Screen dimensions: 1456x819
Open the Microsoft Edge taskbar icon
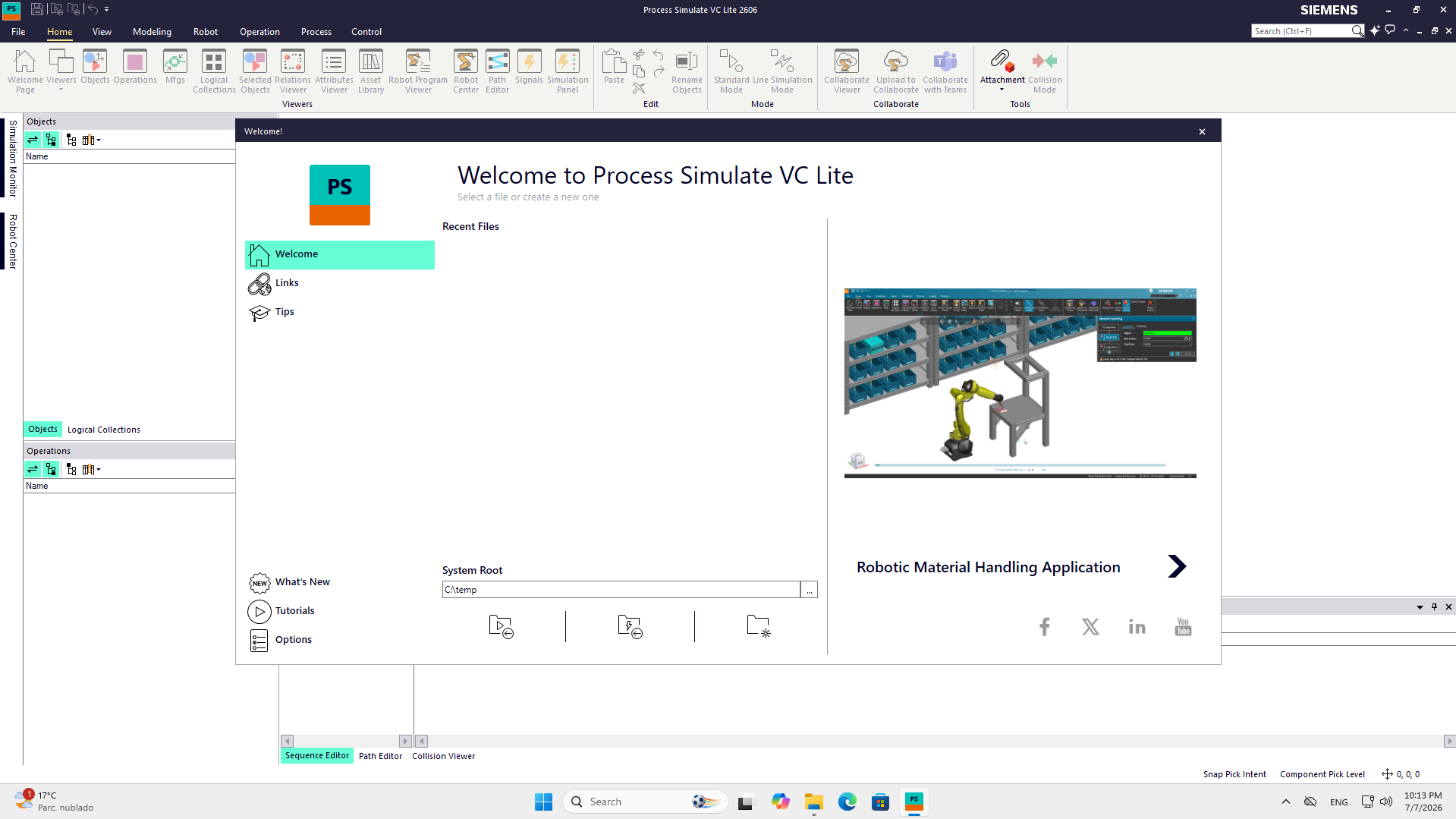pos(847,802)
